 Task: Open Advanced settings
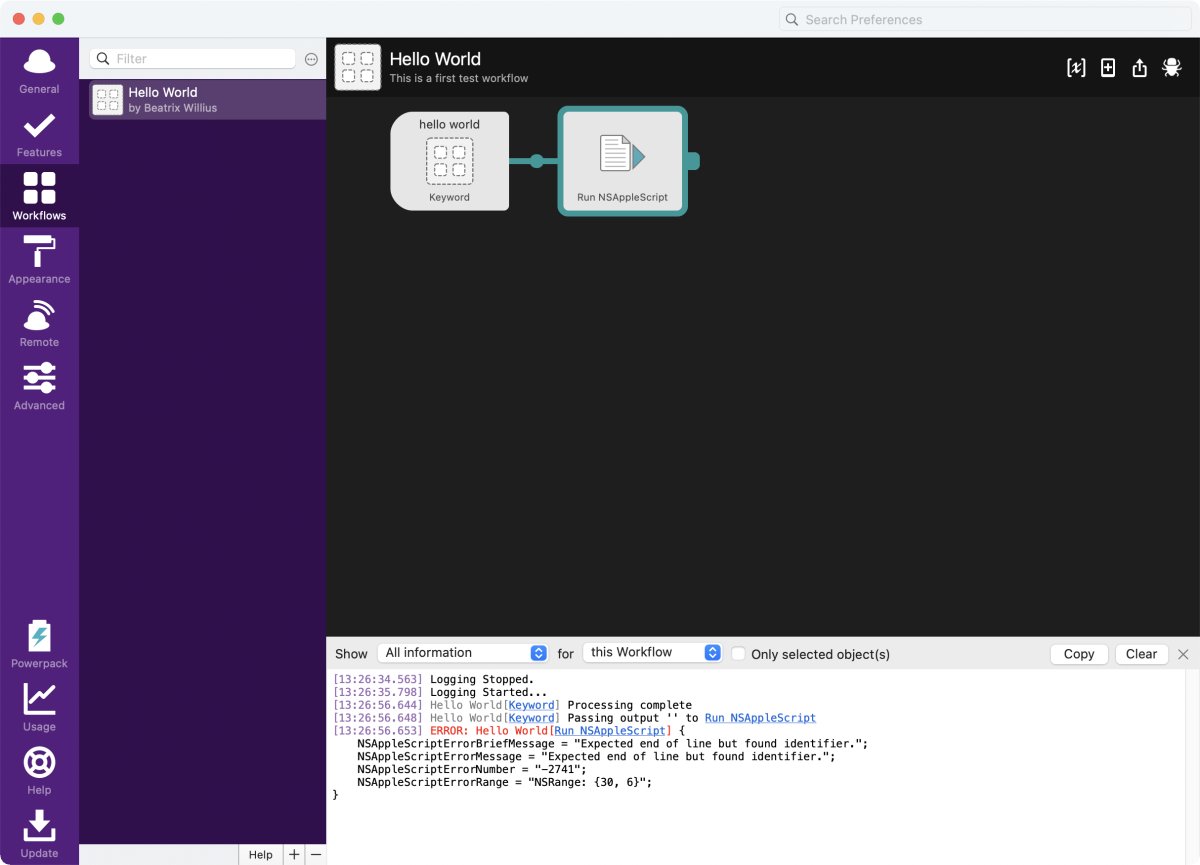39,387
